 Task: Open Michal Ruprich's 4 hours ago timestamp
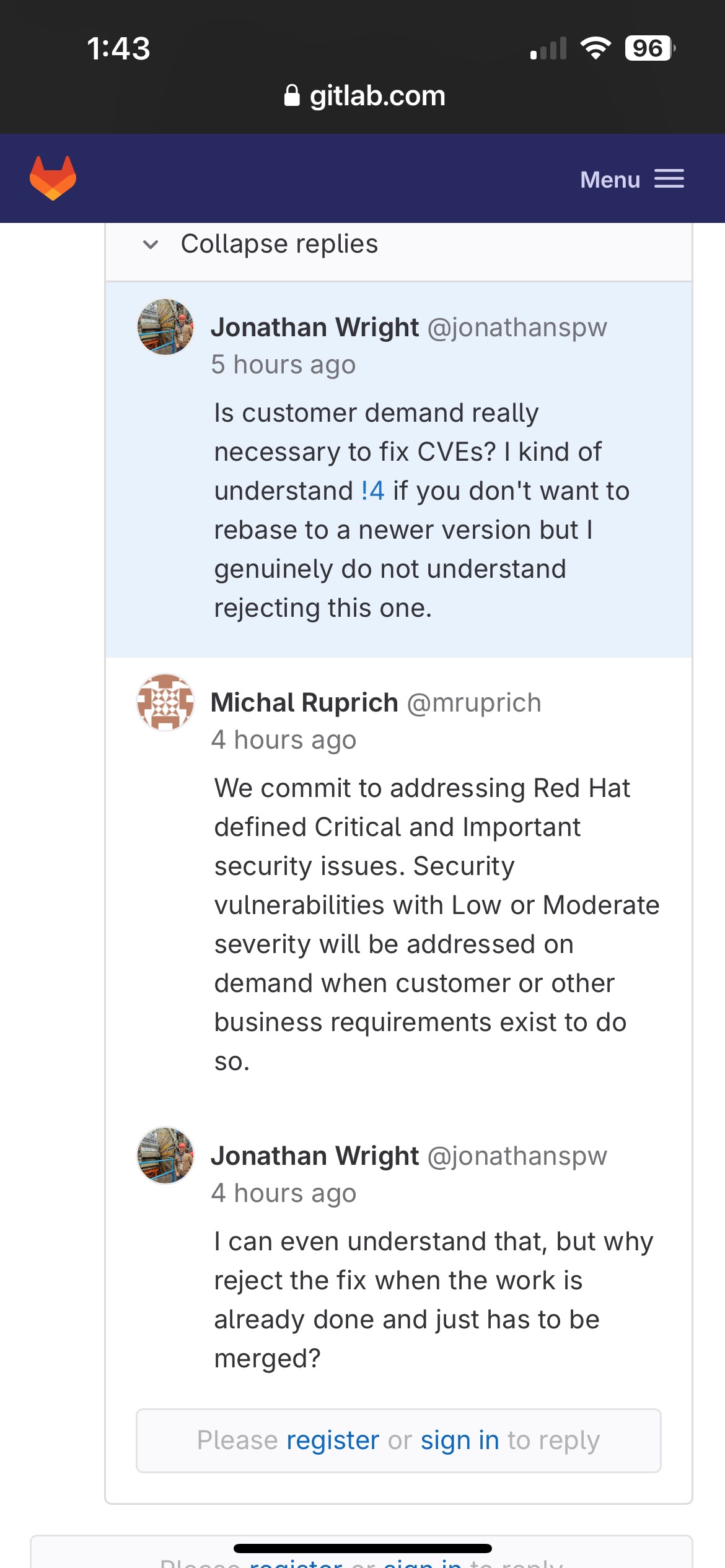(x=283, y=740)
